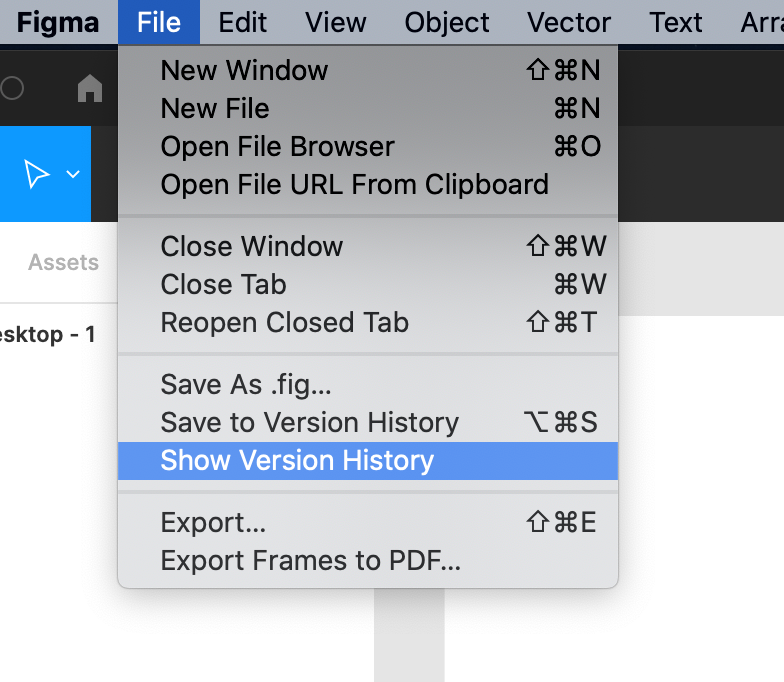
Task: Click the Home icon in the tab bar
Action: click(x=90, y=89)
